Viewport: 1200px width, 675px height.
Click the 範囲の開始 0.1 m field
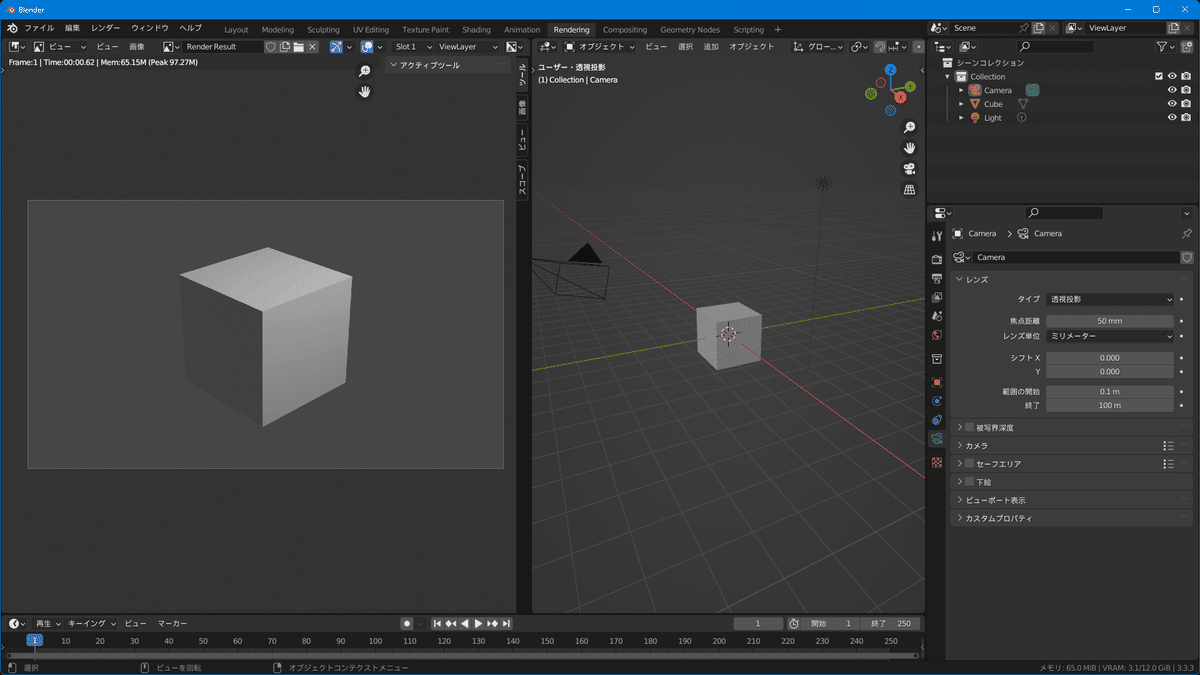coord(1110,391)
